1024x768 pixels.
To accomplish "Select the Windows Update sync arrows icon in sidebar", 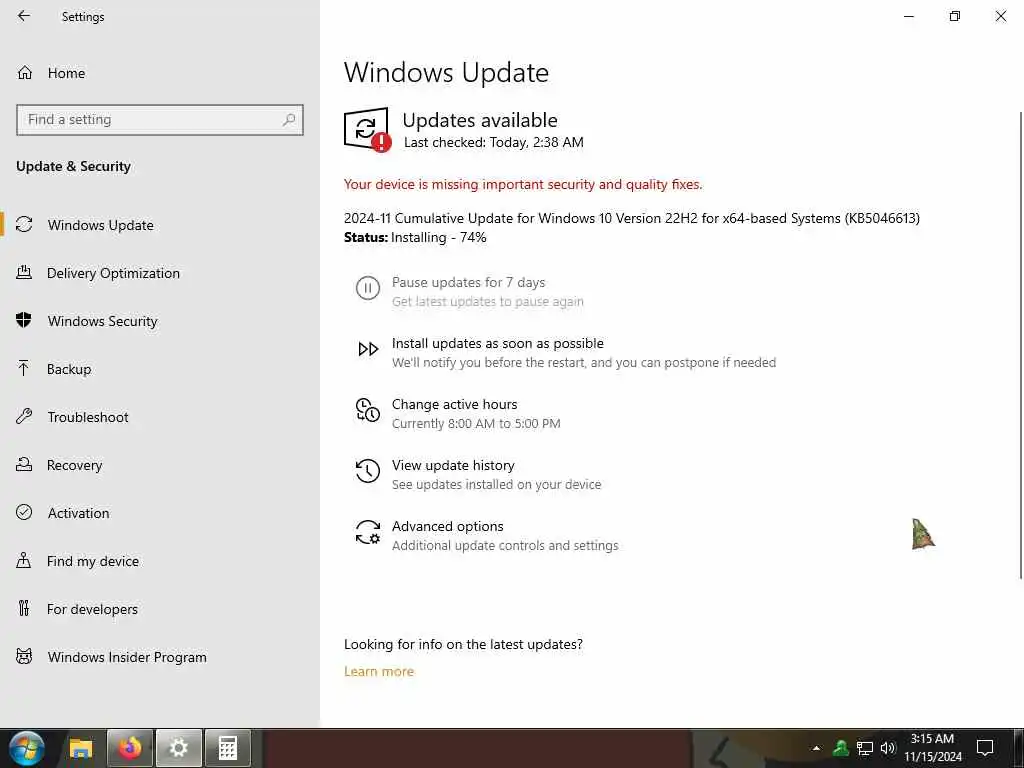I will 24,225.
